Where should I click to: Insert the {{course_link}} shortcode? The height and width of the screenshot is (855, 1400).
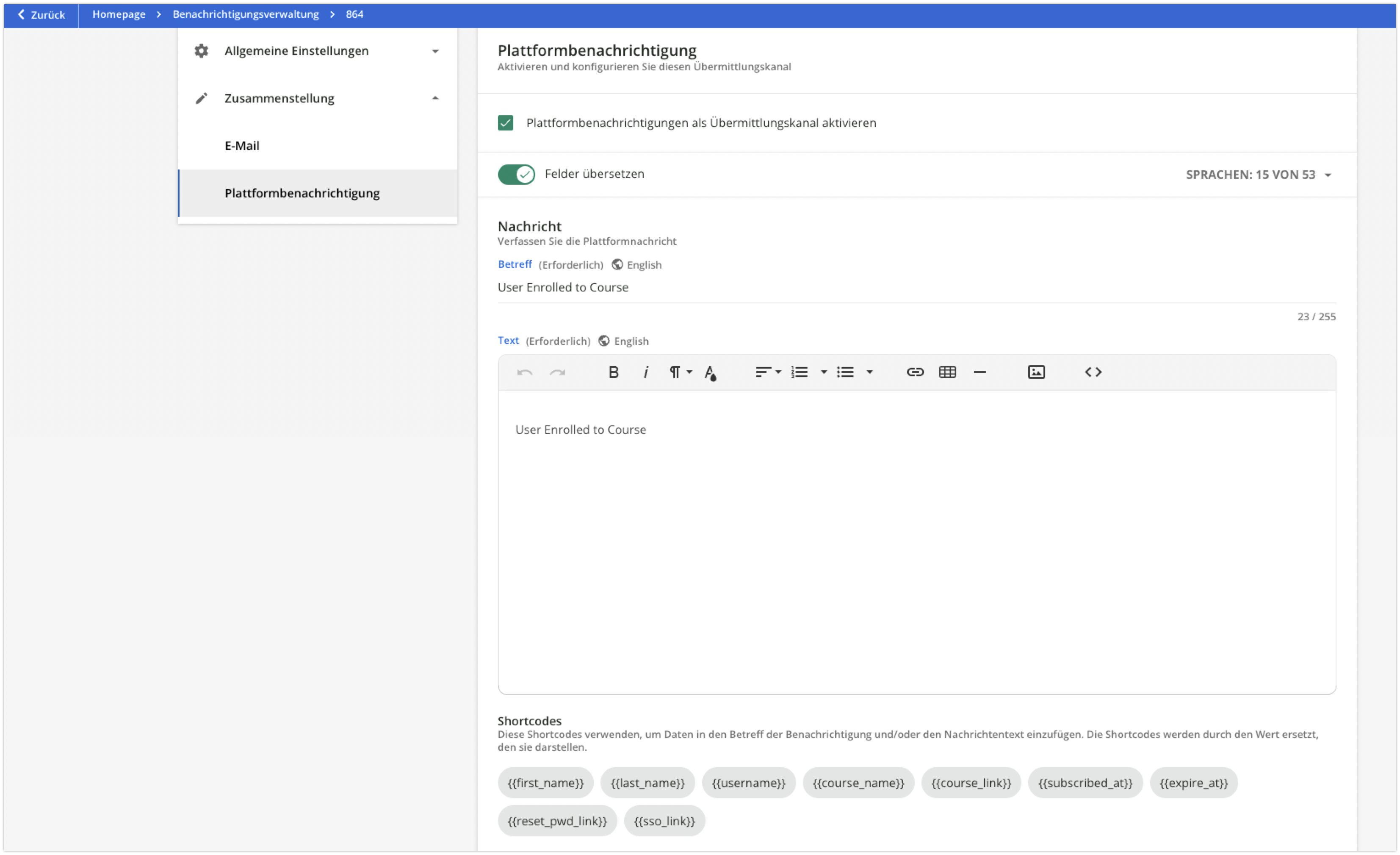click(x=971, y=783)
